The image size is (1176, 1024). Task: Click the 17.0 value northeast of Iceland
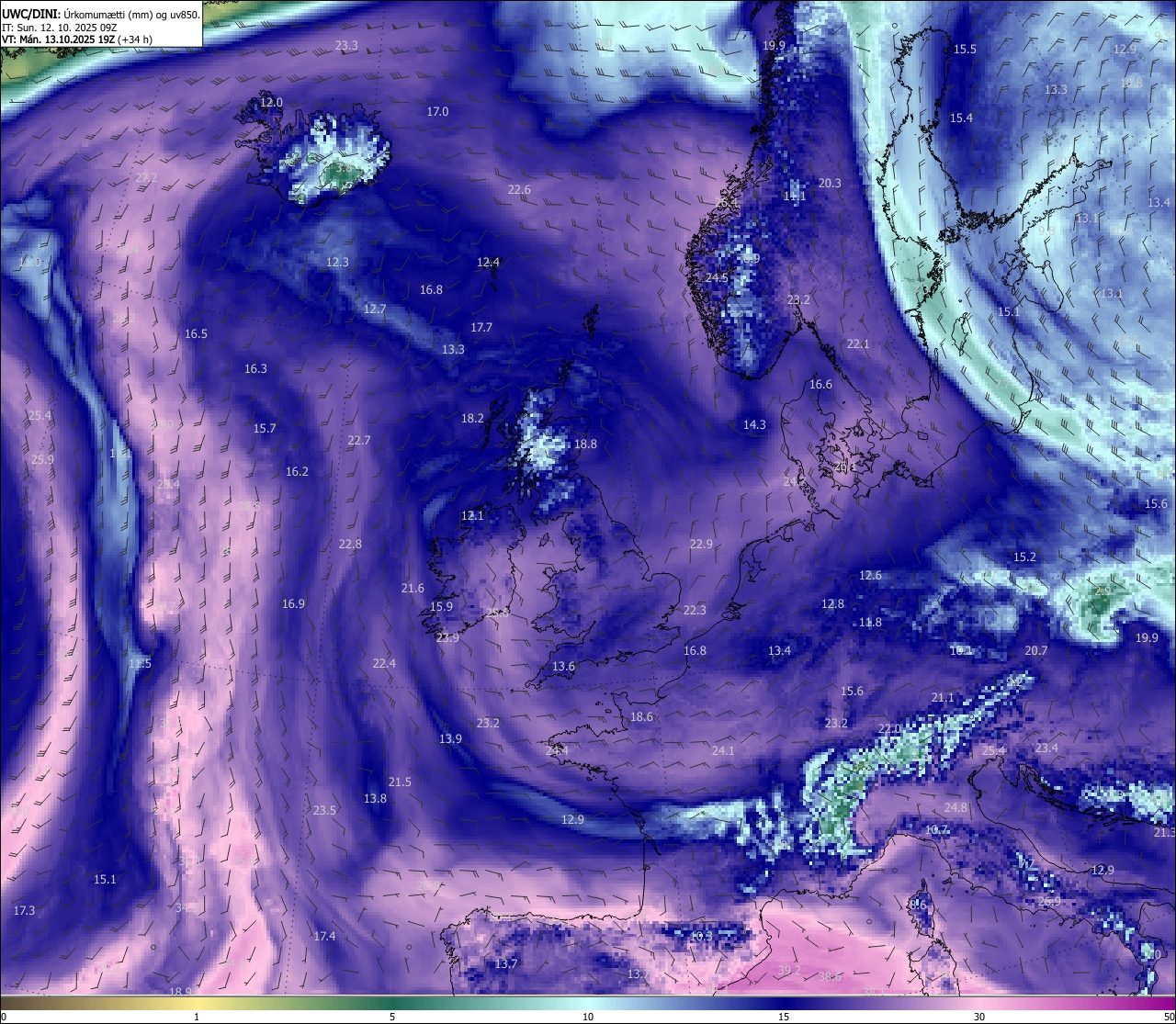tap(437, 112)
